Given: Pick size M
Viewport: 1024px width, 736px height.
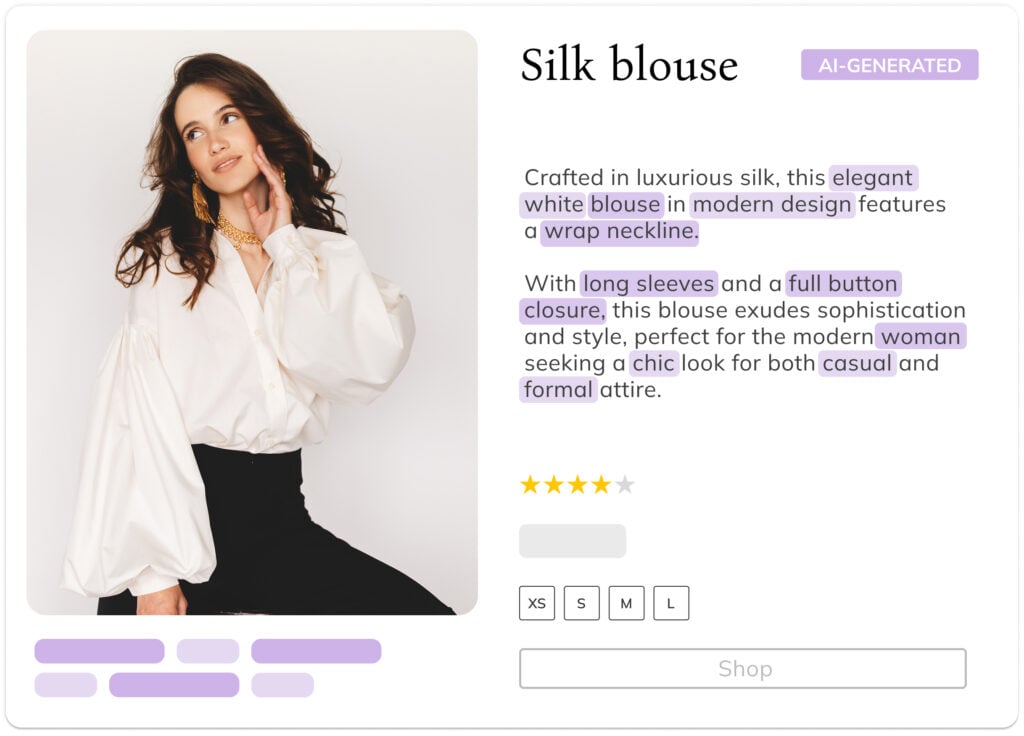Looking at the screenshot, I should coord(626,603).
